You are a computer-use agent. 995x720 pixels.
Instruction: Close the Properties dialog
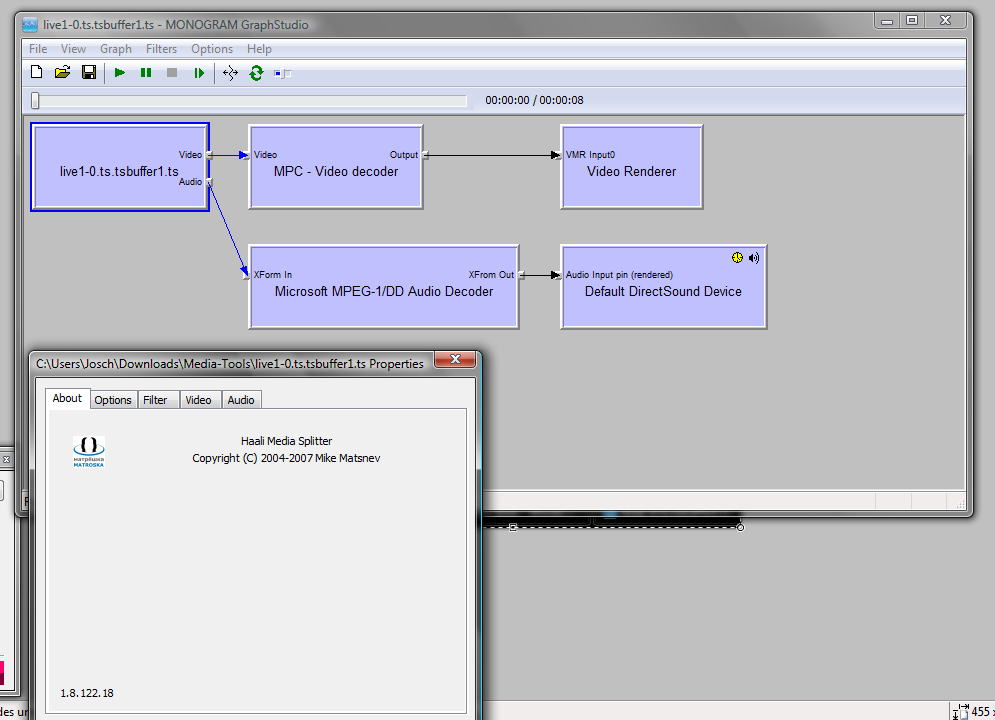(x=455, y=359)
